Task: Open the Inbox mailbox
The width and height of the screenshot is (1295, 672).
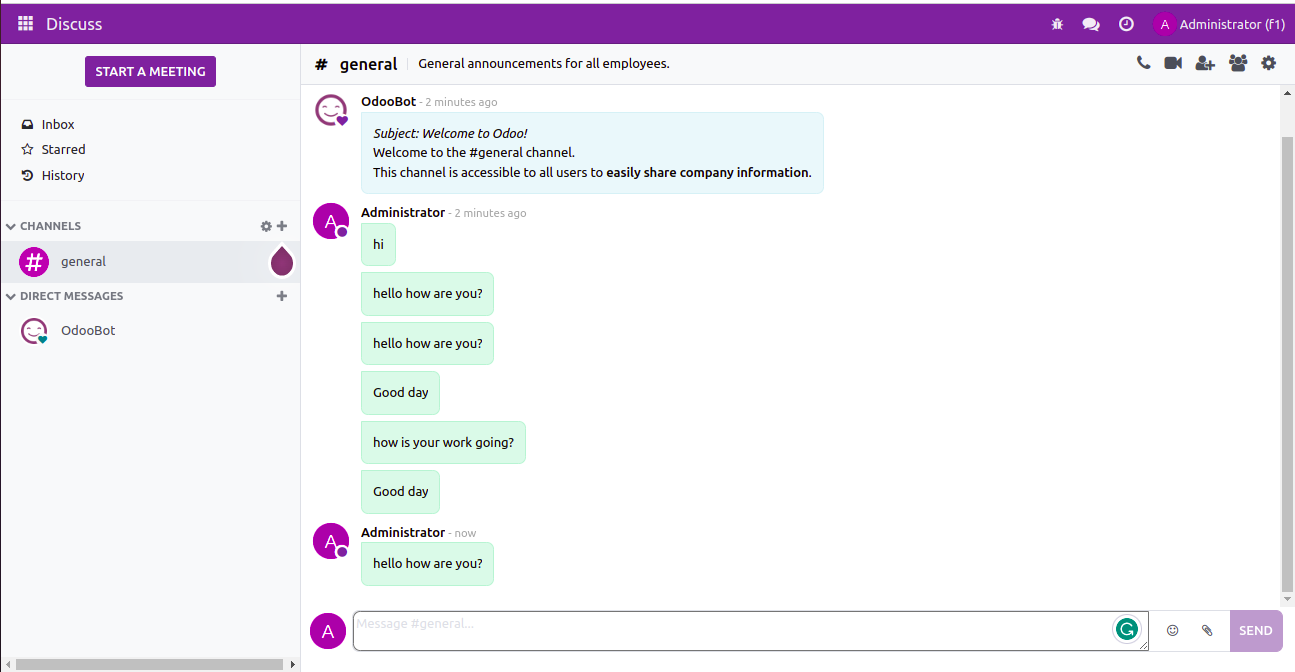Action: tap(58, 125)
